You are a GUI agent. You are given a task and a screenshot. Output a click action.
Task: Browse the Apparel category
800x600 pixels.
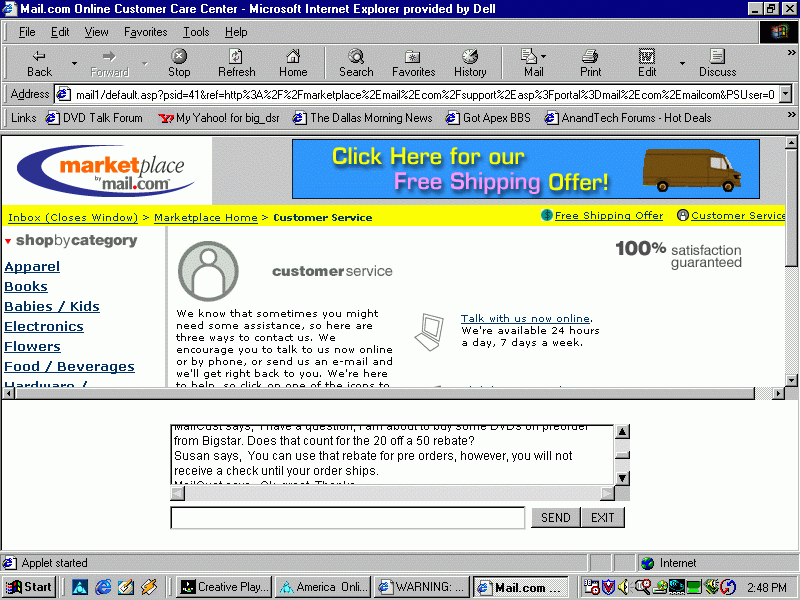click(32, 267)
